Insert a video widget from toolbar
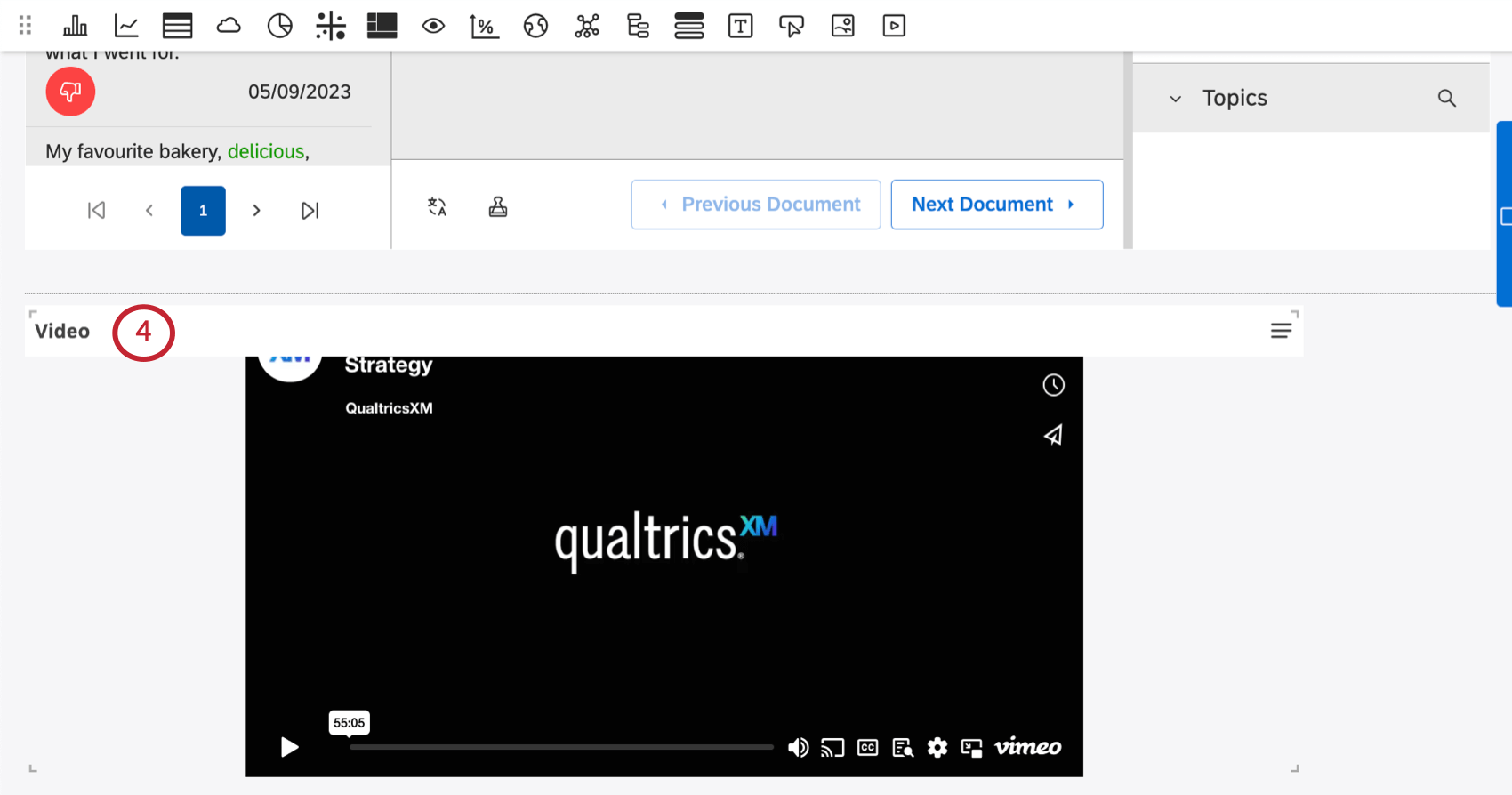1512x795 pixels. (894, 26)
